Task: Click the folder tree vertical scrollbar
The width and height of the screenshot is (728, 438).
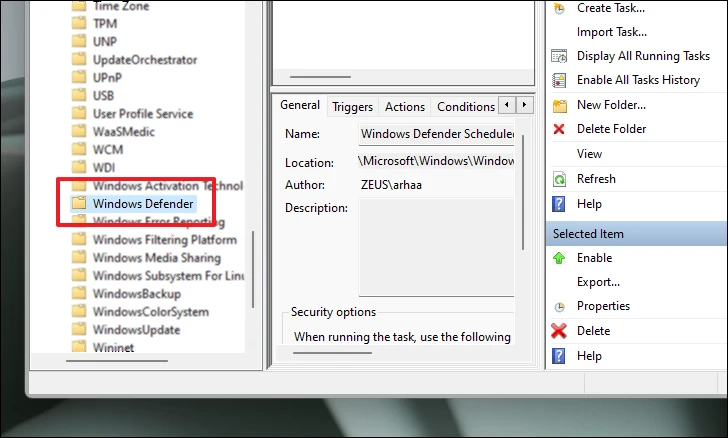Action: click(x=253, y=269)
